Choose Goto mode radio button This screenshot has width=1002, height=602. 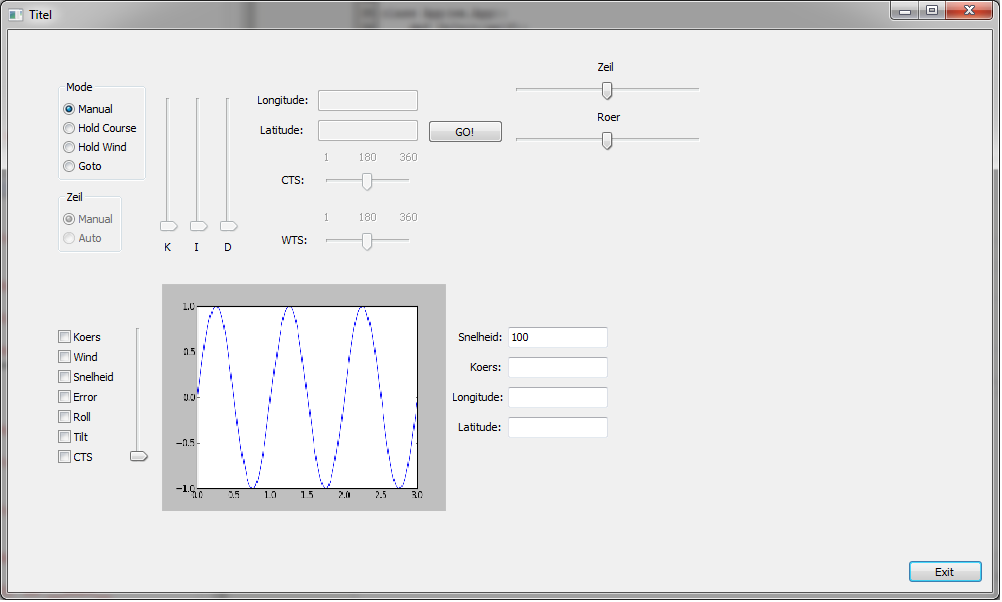(x=69, y=166)
